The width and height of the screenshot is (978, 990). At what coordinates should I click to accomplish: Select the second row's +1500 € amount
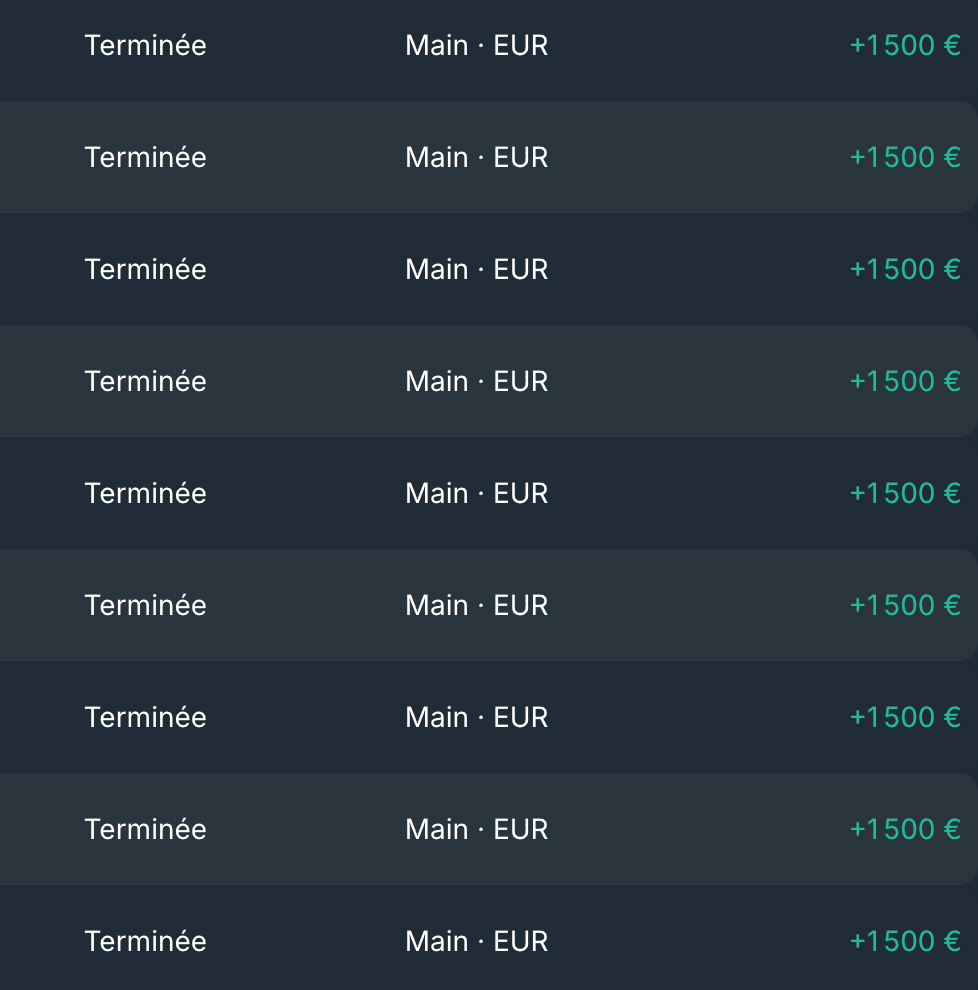[x=905, y=157]
